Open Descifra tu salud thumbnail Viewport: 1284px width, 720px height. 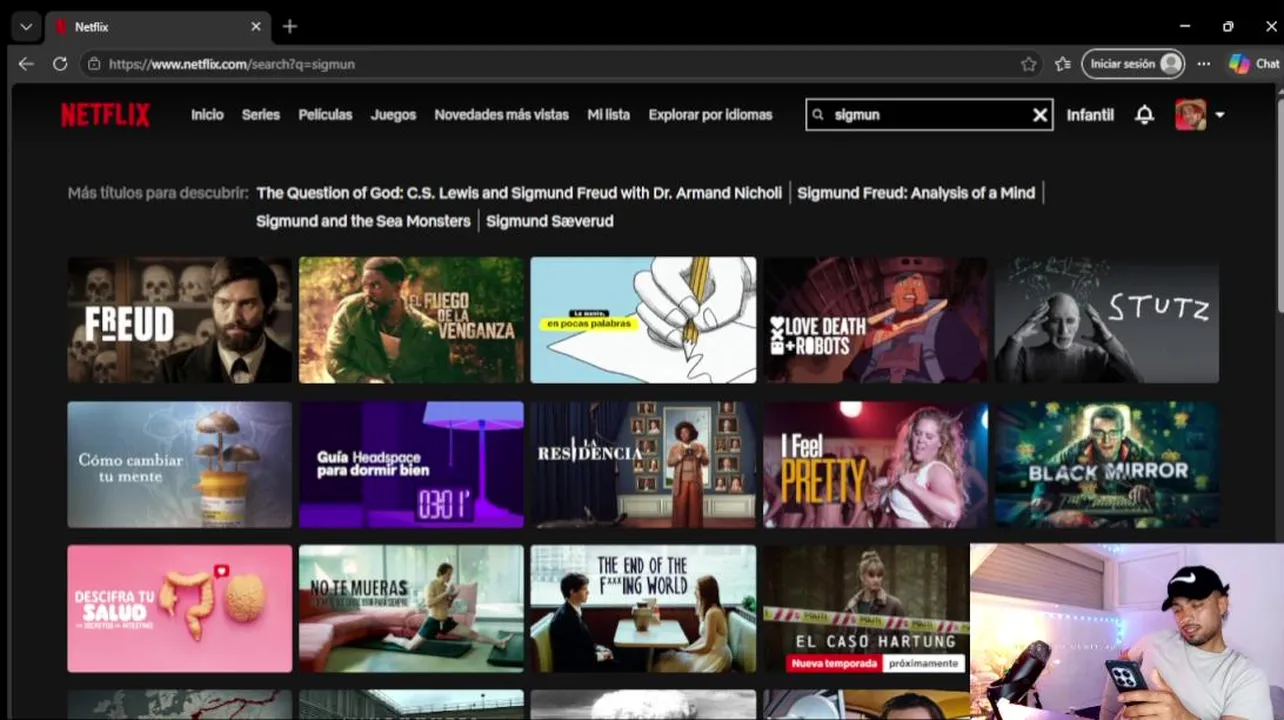point(180,609)
